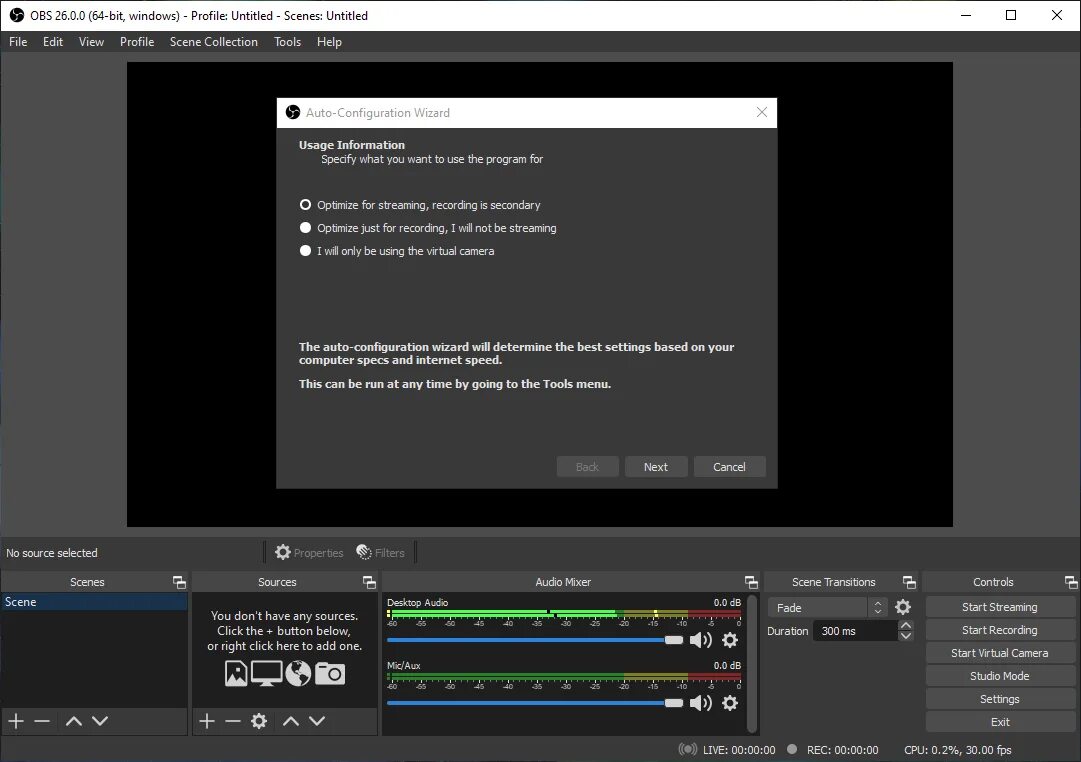Mute Desktop Audio speaker icon
This screenshot has width=1081, height=762.
coord(700,640)
